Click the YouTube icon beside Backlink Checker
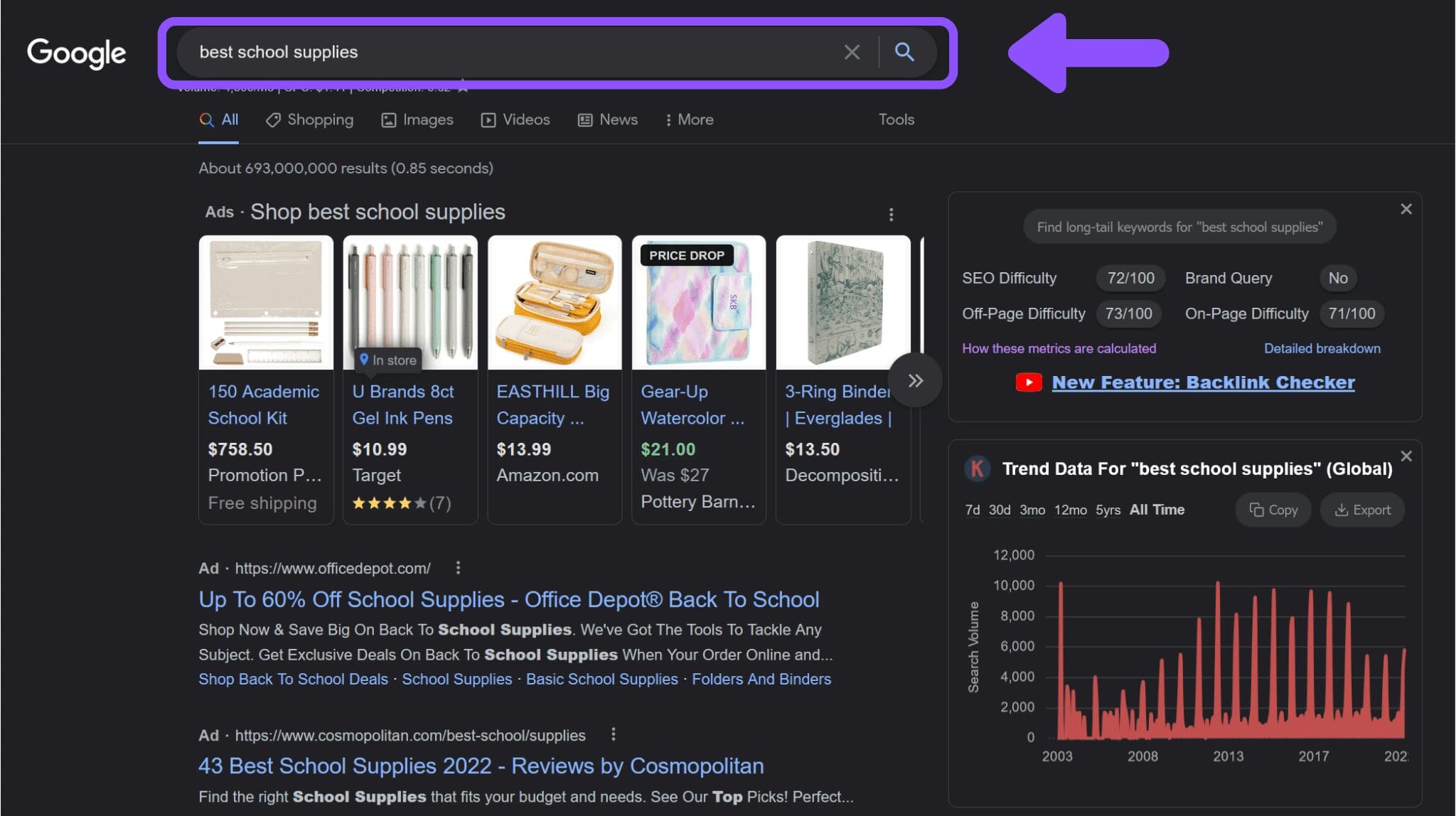Screen dimensions: 1456x816 point(1029,382)
